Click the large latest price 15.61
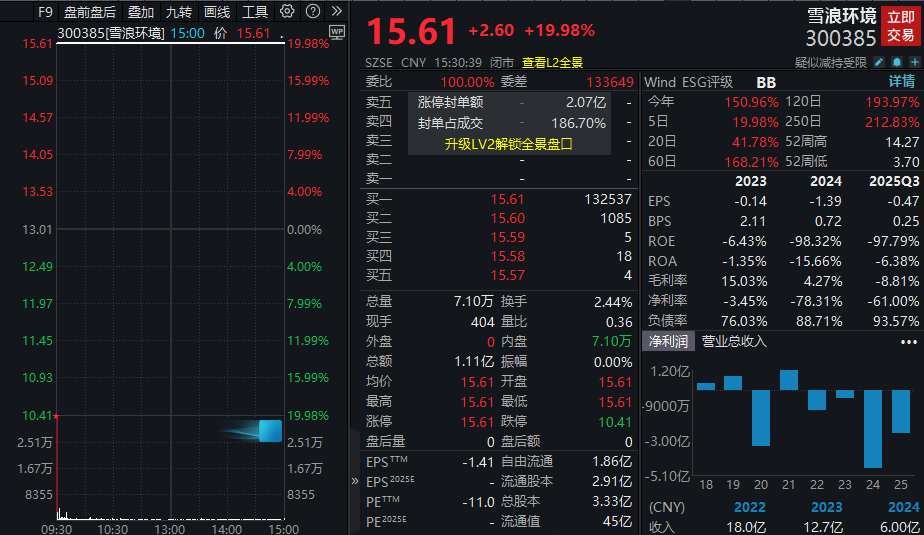Screen dimensions: 924x535 (x=411, y=31)
